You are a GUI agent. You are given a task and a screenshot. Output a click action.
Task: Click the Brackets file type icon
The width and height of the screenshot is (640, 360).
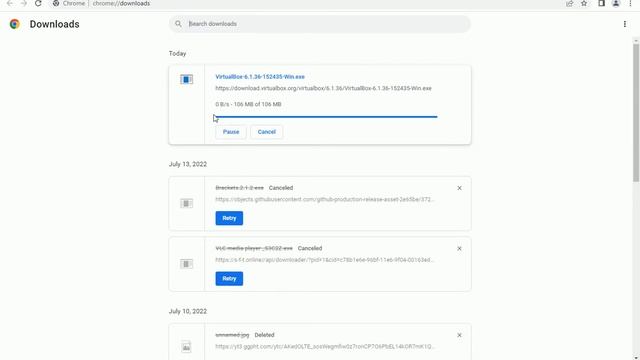[187, 203]
